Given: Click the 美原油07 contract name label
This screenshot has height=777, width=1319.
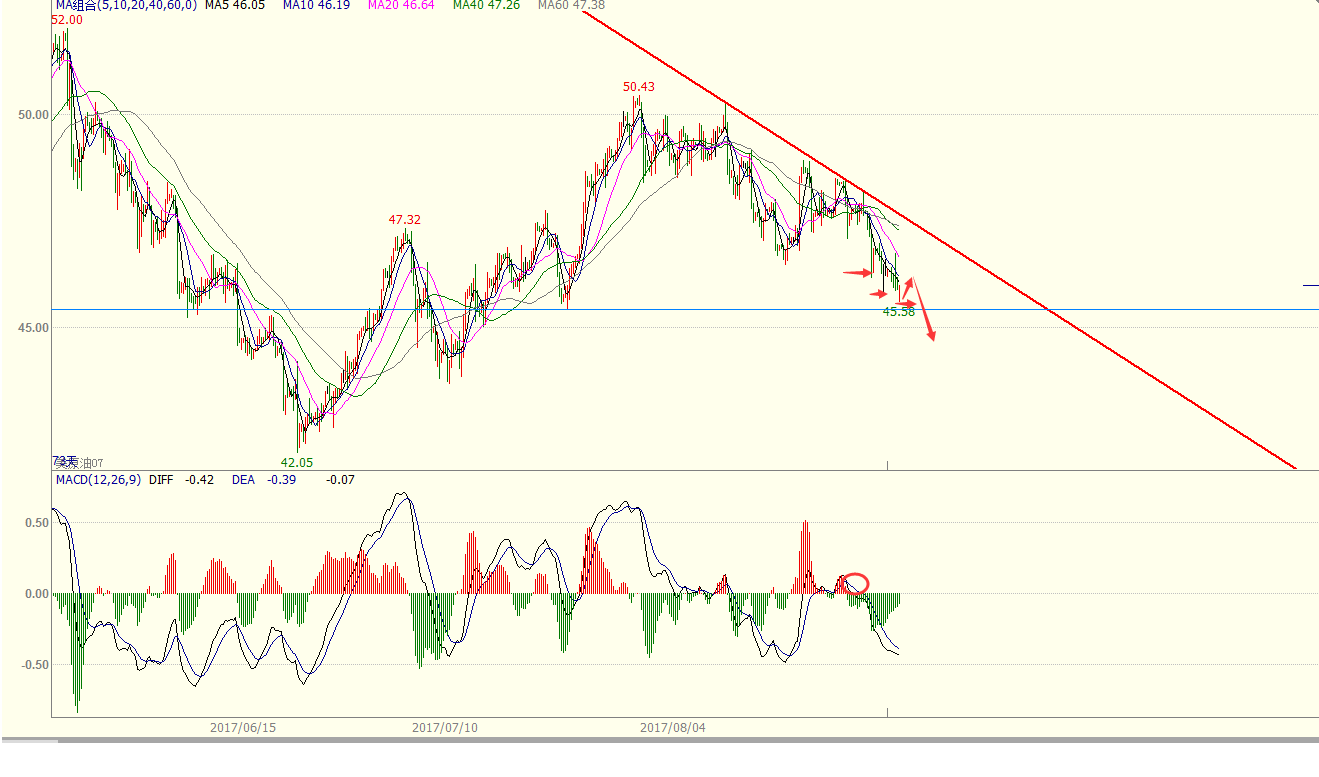Looking at the screenshot, I should click(78, 462).
